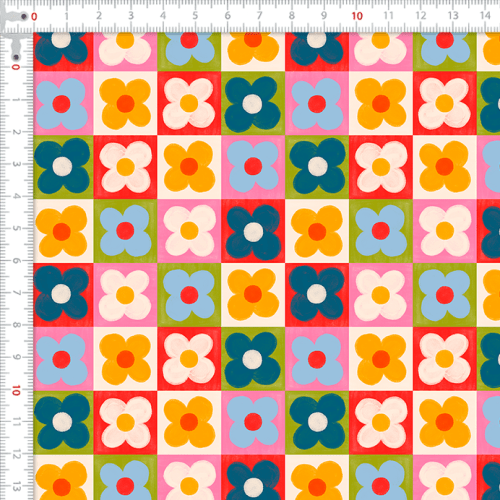Click the rivet on the vertical ruler
Screen dimensions: 500x500
(16, 57)
